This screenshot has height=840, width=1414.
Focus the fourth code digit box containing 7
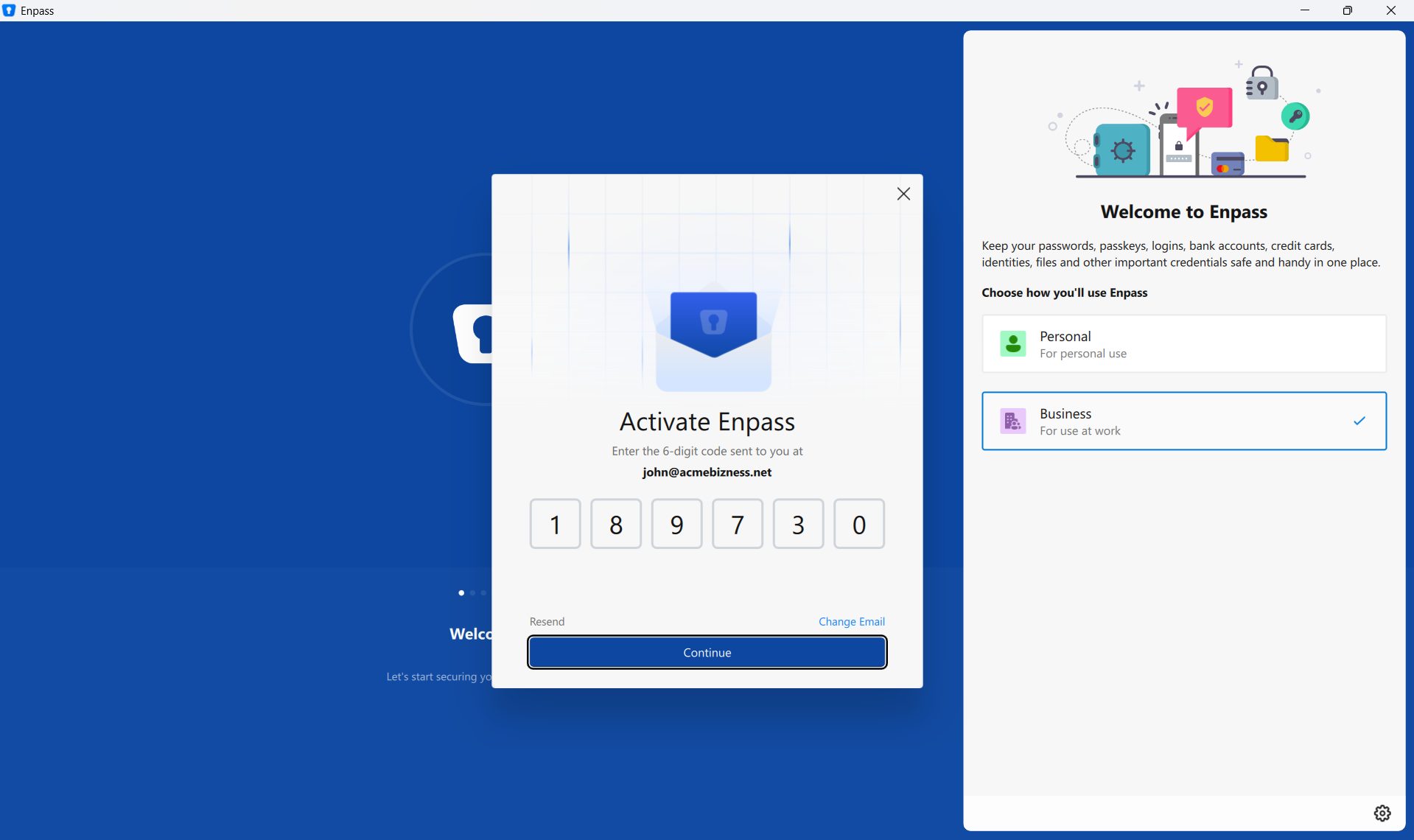click(738, 524)
